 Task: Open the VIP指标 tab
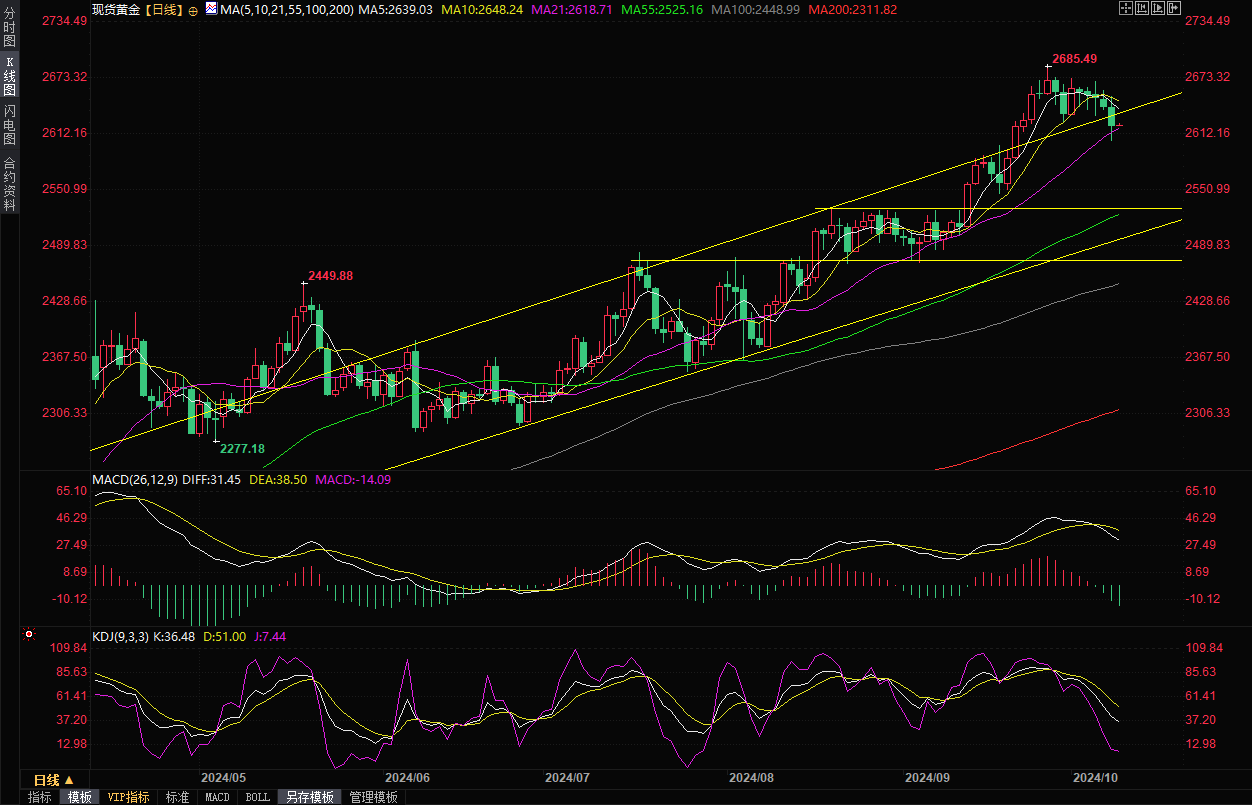[x=128, y=797]
